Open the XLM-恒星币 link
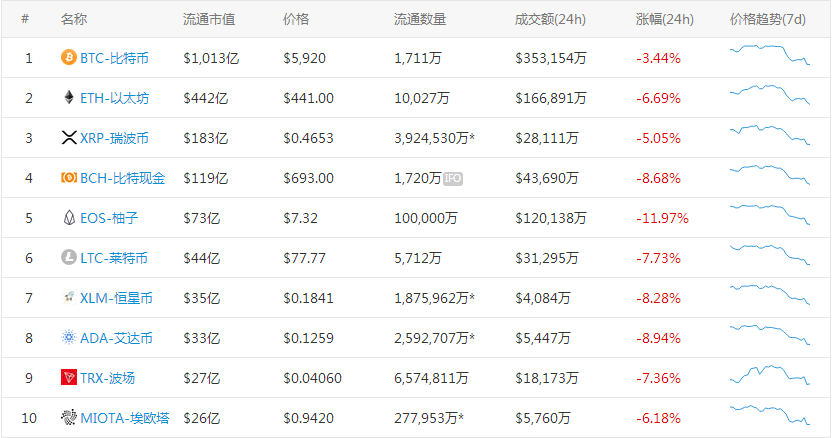833x438 pixels. [116, 298]
